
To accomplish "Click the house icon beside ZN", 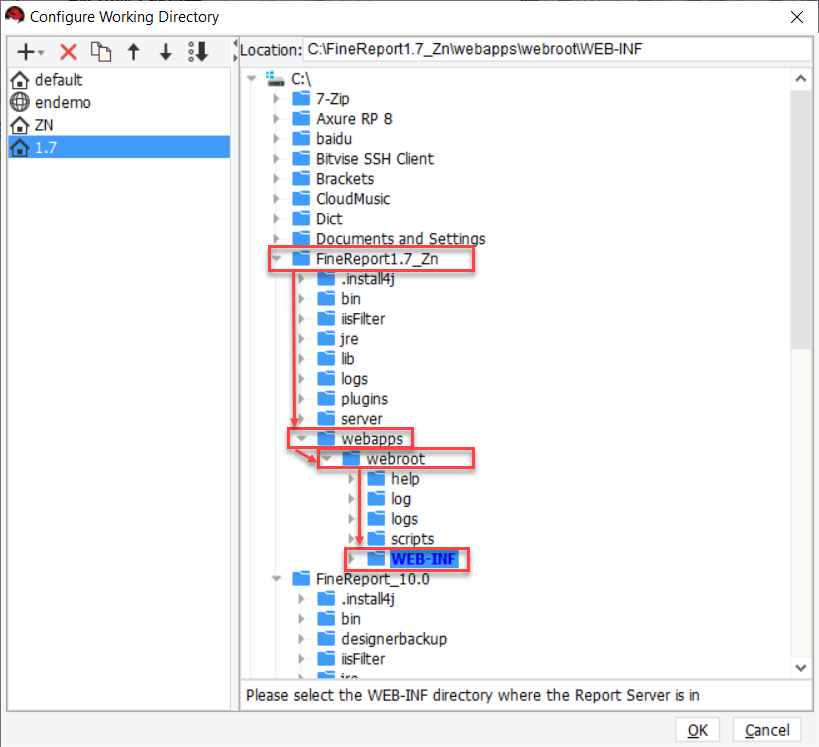I will 20,125.
